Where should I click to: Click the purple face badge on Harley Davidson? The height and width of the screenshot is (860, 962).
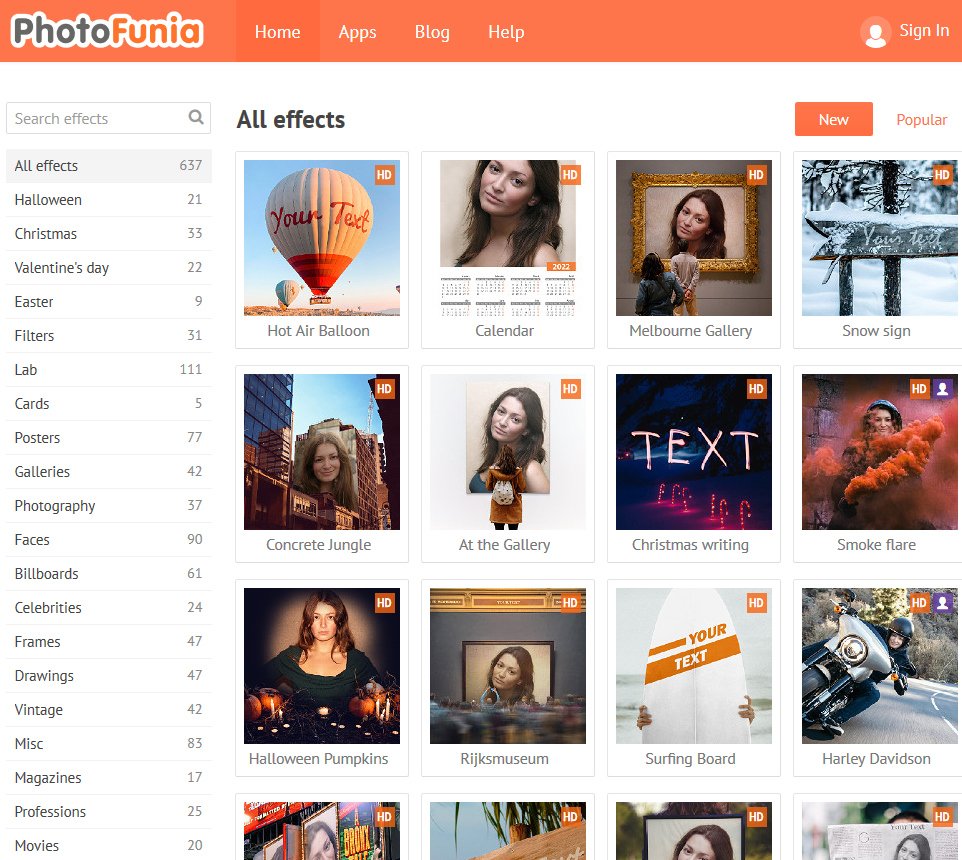tap(942, 603)
